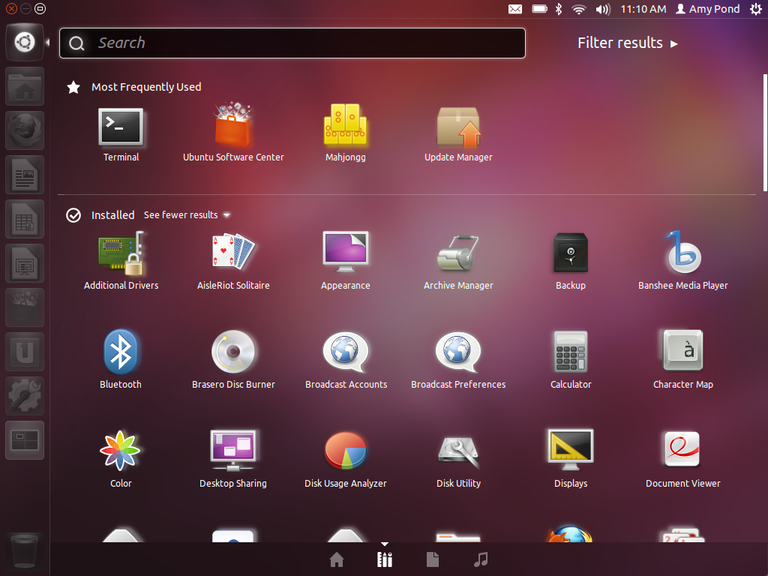The image size is (768, 576).
Task: Open the battery indicator menu
Action: pyautogui.click(x=539, y=9)
